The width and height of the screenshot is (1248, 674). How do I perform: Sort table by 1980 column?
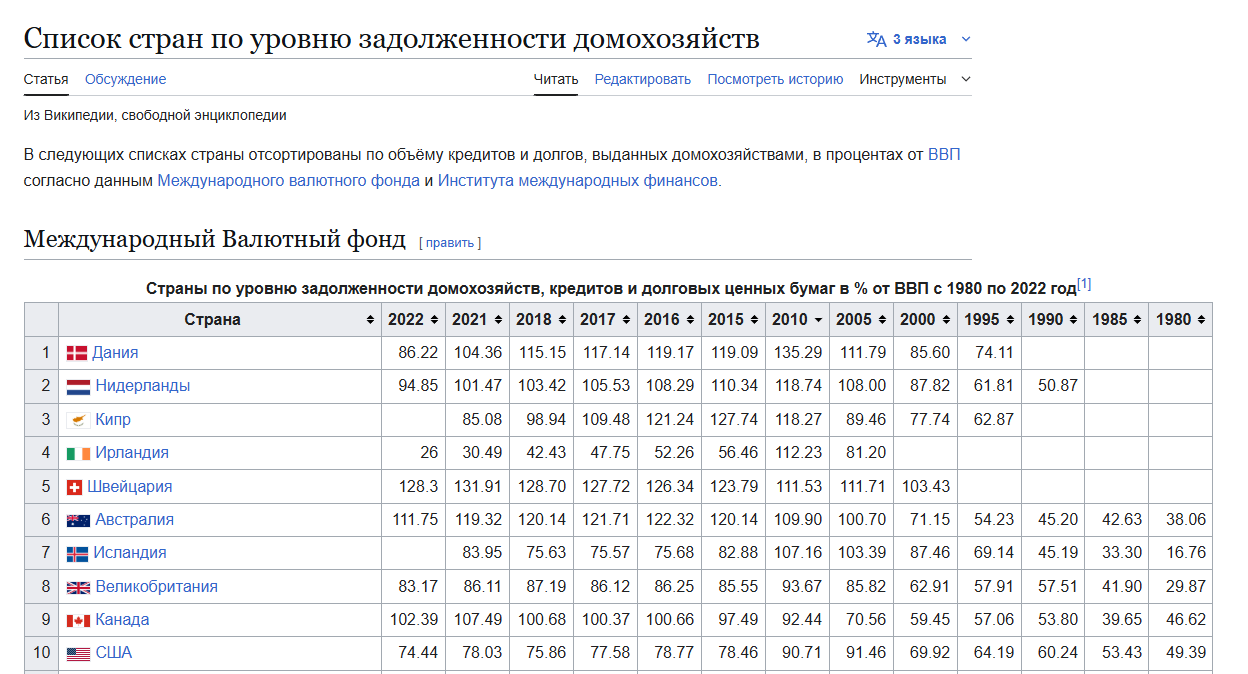[x=1181, y=320]
